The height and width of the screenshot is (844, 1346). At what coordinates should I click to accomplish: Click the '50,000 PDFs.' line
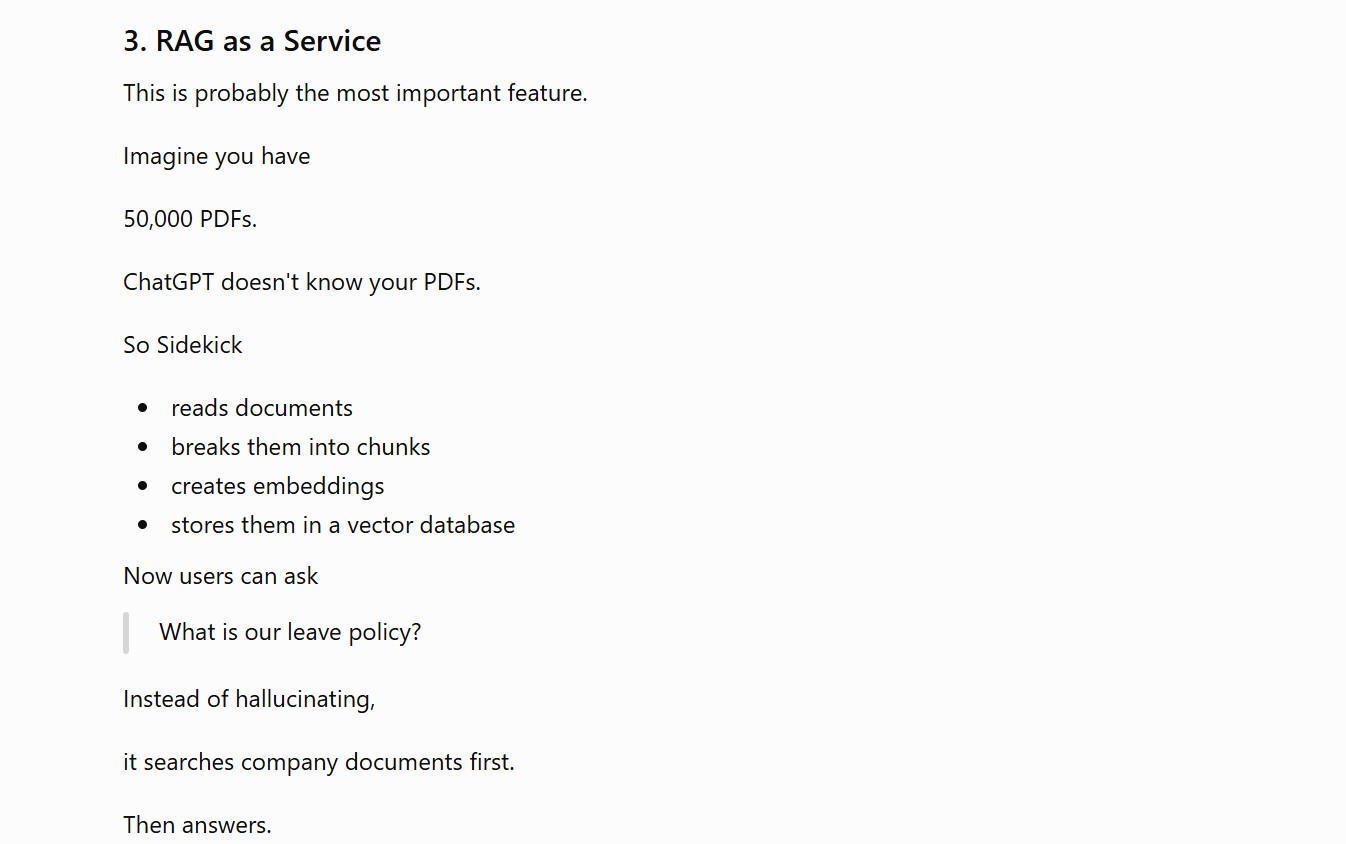(x=190, y=219)
